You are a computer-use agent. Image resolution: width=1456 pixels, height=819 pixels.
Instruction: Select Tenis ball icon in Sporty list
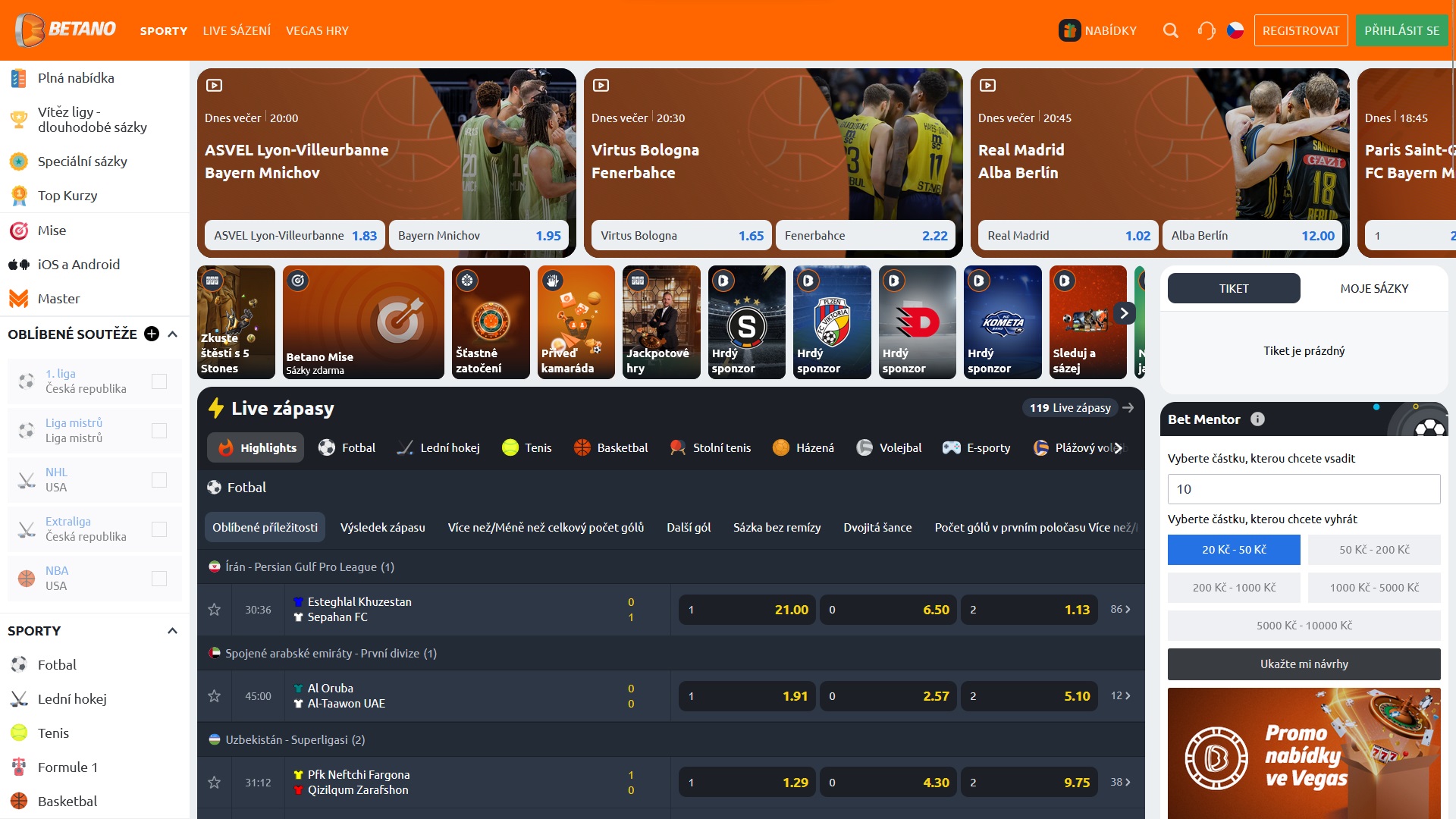coord(19,733)
